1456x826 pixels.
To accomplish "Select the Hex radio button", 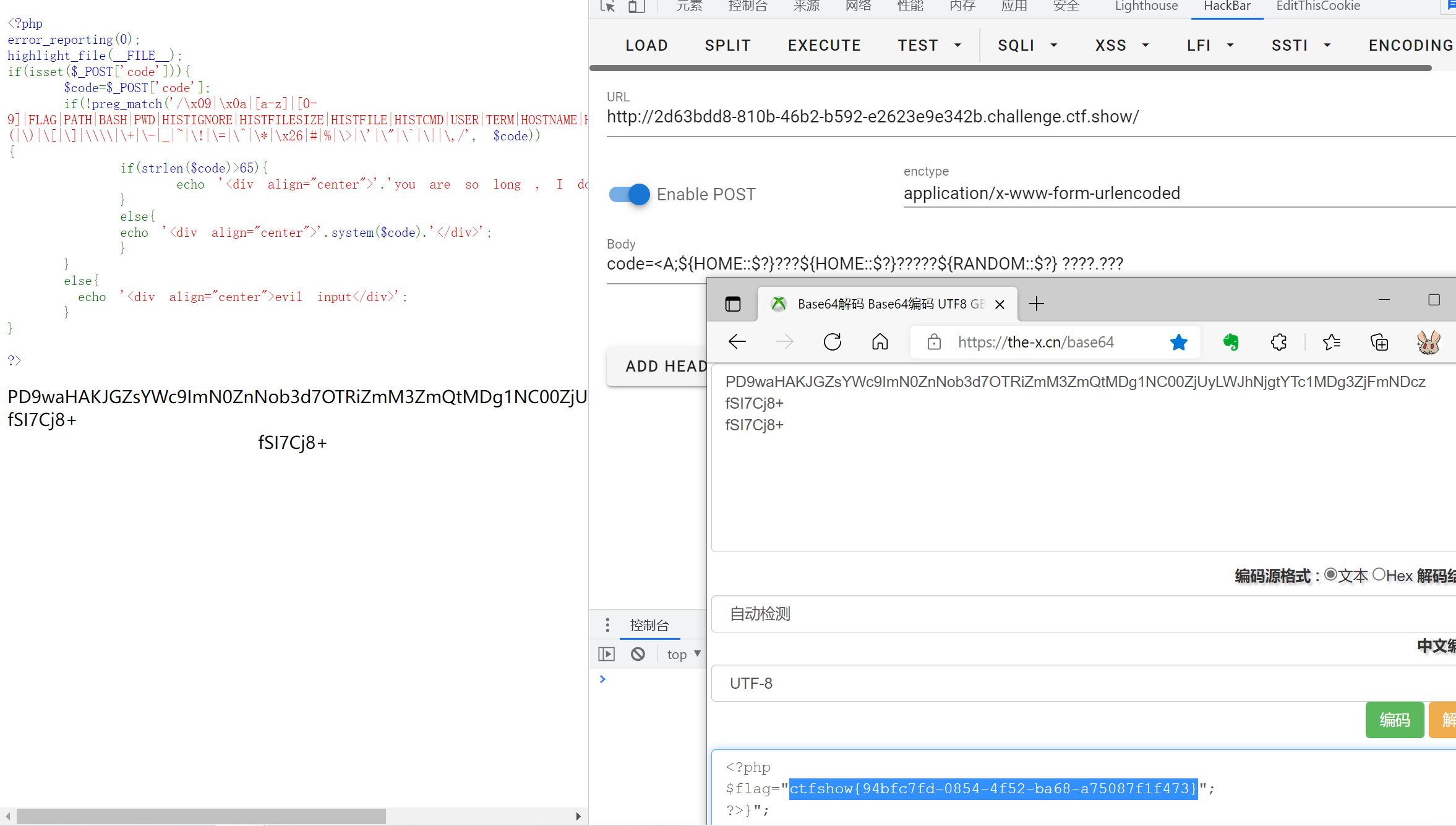I will coord(1379,575).
